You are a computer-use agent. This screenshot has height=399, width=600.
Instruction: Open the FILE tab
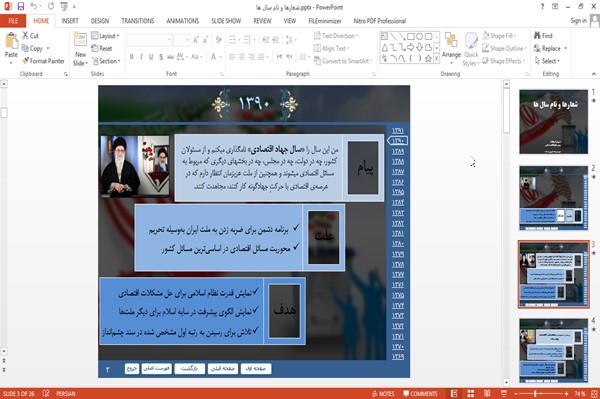[x=13, y=21]
